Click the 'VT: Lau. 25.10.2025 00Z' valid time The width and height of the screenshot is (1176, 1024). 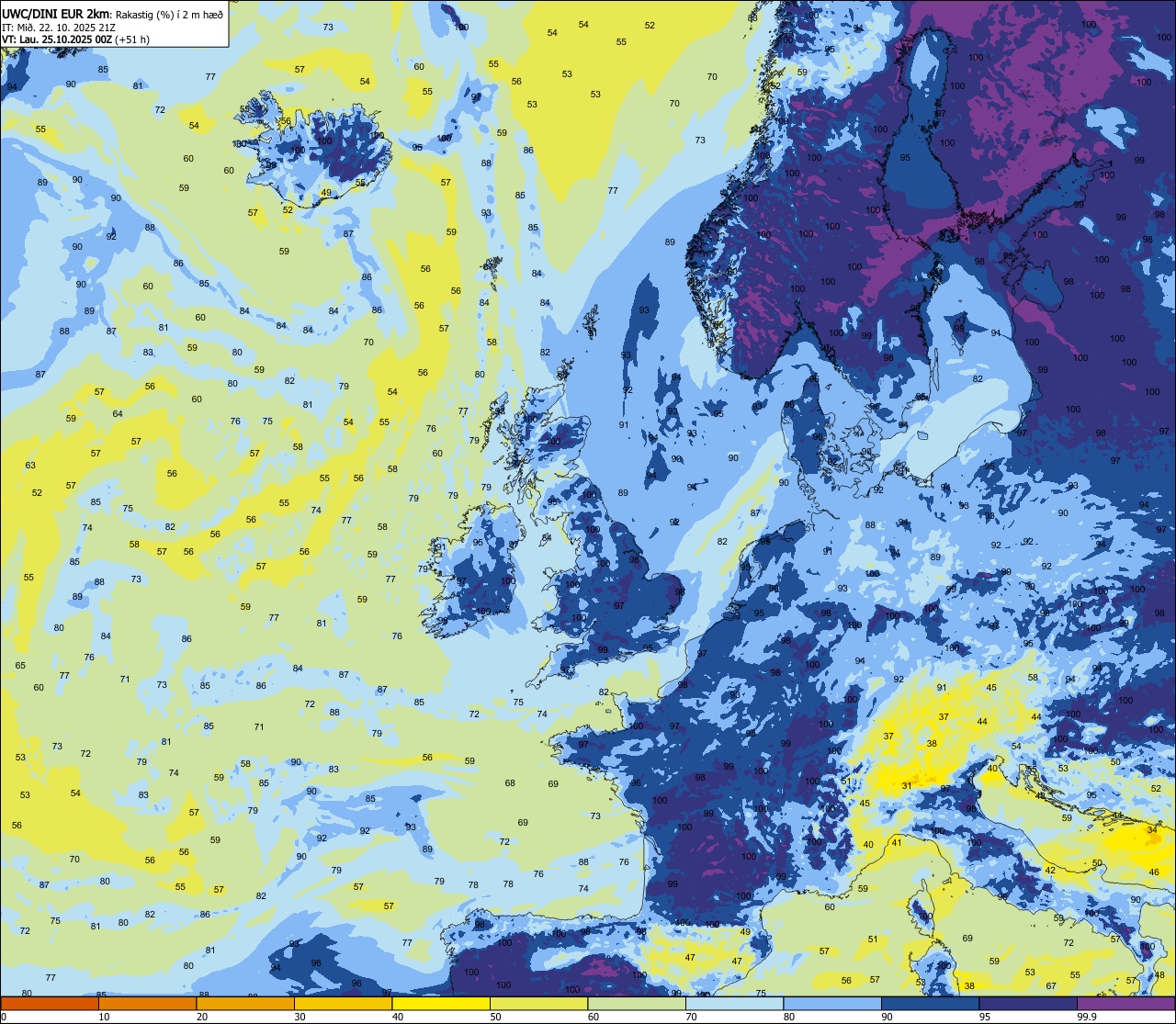point(55,39)
